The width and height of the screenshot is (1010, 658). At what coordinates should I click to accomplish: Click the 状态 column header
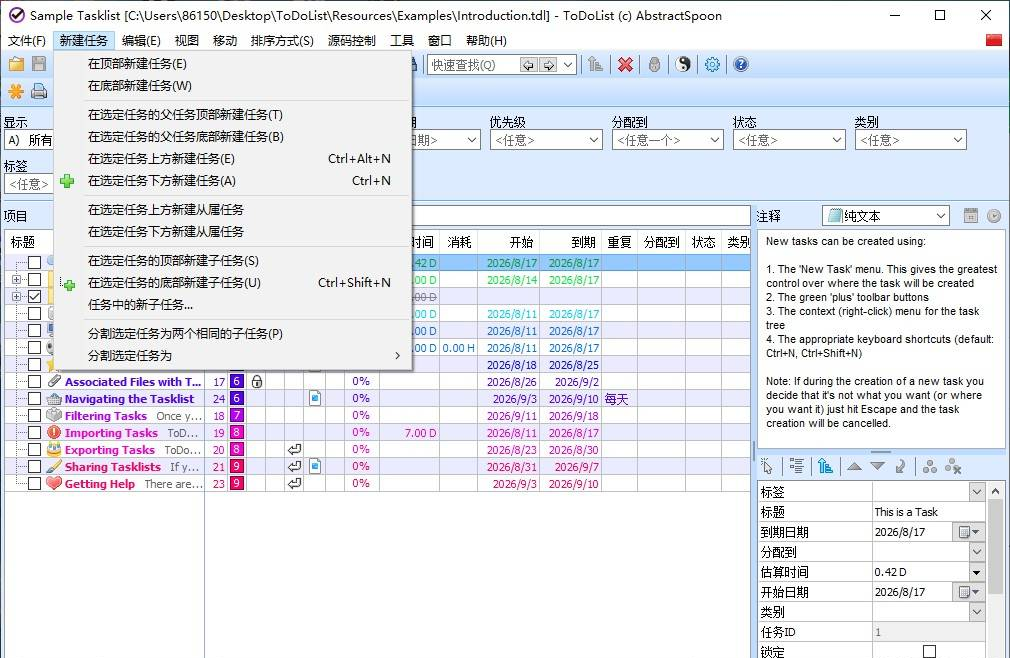pos(703,242)
